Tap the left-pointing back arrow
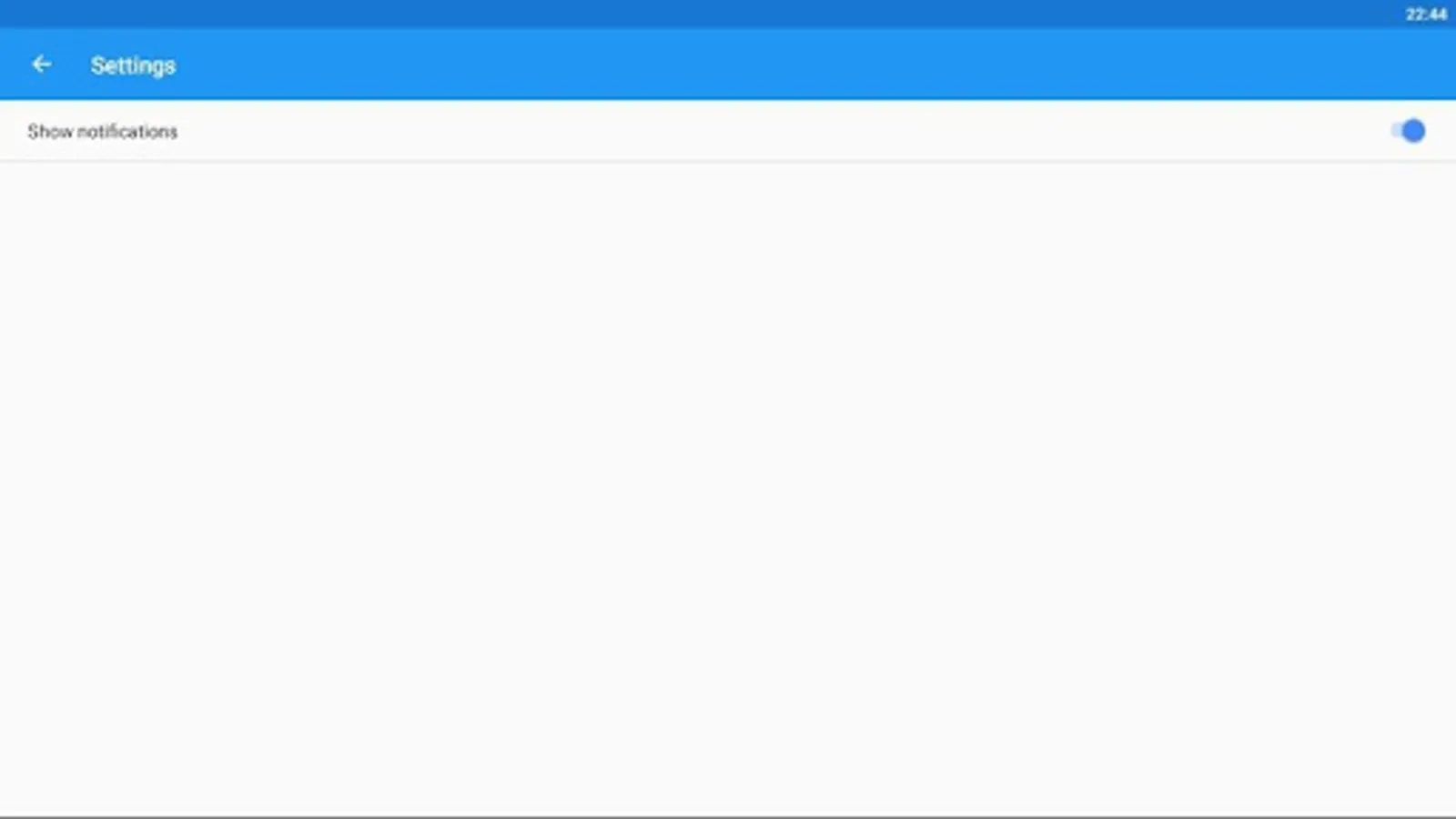Viewport: 1456px width, 819px height. pos(41,65)
